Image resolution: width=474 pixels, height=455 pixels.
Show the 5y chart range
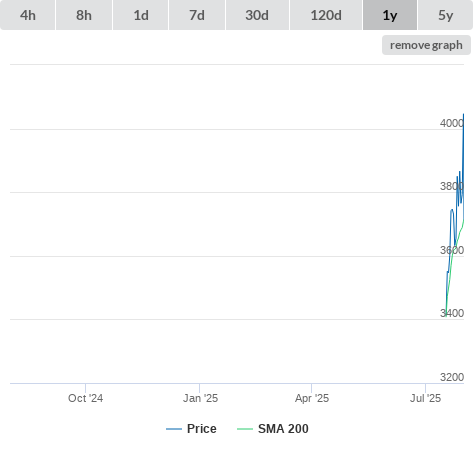click(x=445, y=15)
